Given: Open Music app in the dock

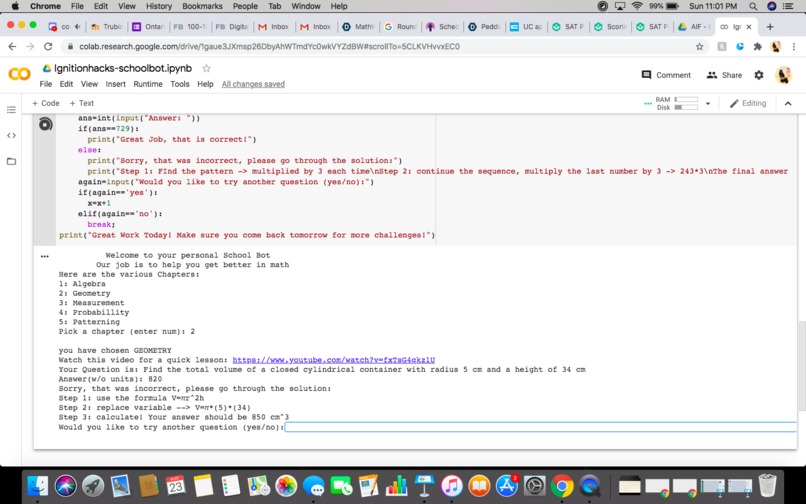Looking at the screenshot, I should tap(452, 485).
